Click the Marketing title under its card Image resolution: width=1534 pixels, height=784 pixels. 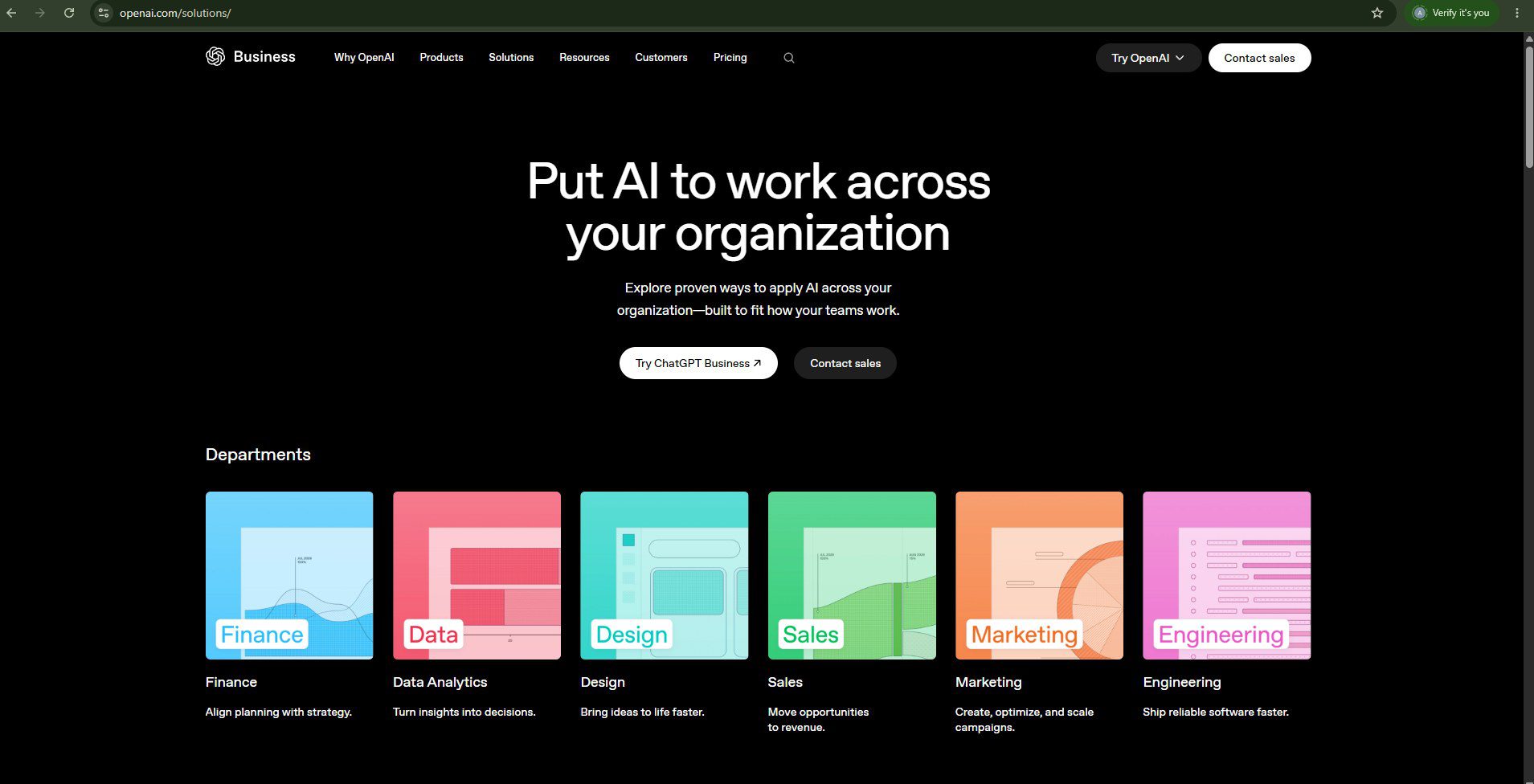pyautogui.click(x=988, y=682)
